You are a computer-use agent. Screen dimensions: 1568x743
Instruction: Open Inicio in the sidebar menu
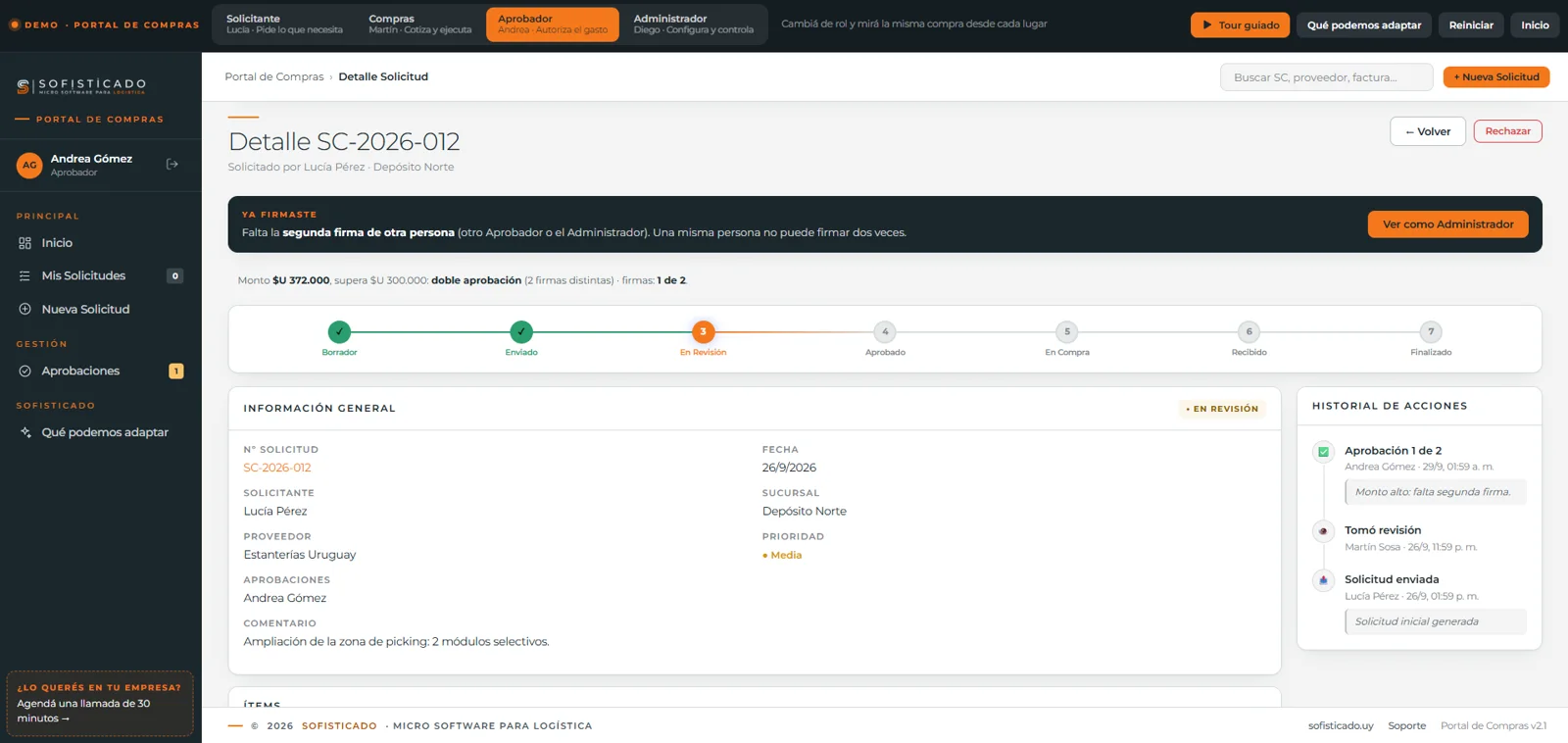[x=101, y=243]
